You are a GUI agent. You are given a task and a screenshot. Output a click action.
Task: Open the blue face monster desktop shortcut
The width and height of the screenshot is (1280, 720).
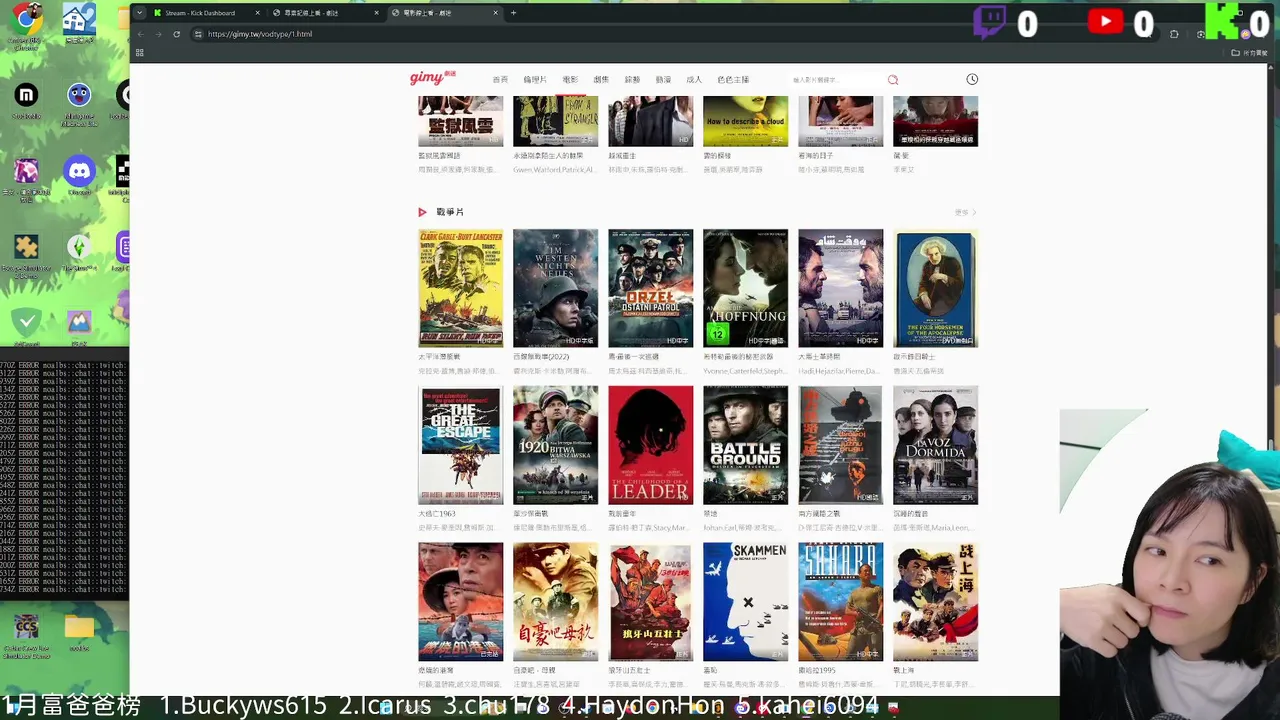click(x=79, y=95)
